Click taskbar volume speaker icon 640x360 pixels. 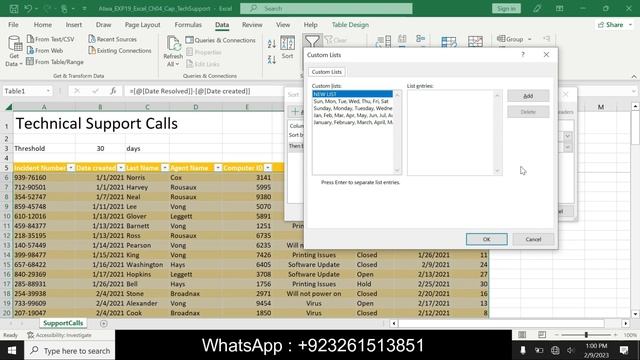point(571,350)
